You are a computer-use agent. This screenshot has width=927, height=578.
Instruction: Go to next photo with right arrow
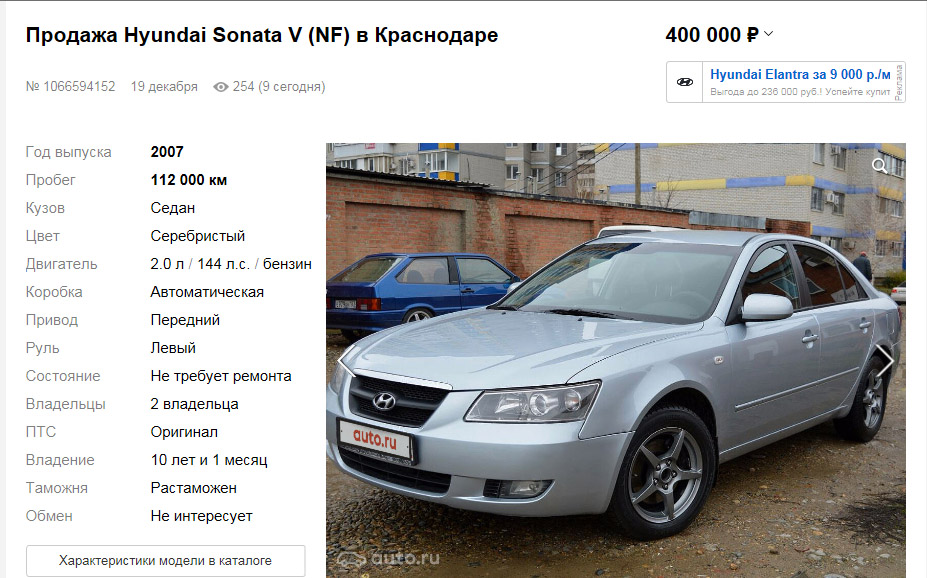click(885, 362)
